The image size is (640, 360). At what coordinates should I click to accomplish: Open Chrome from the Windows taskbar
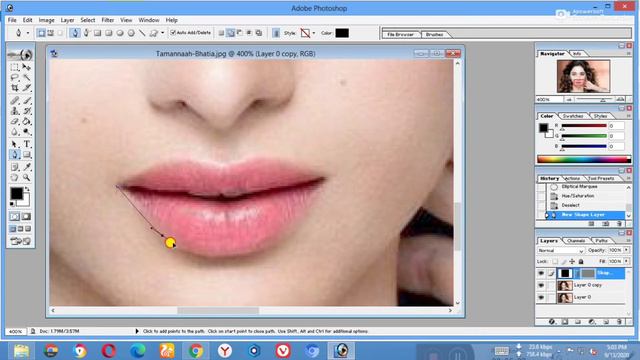click(x=196, y=351)
